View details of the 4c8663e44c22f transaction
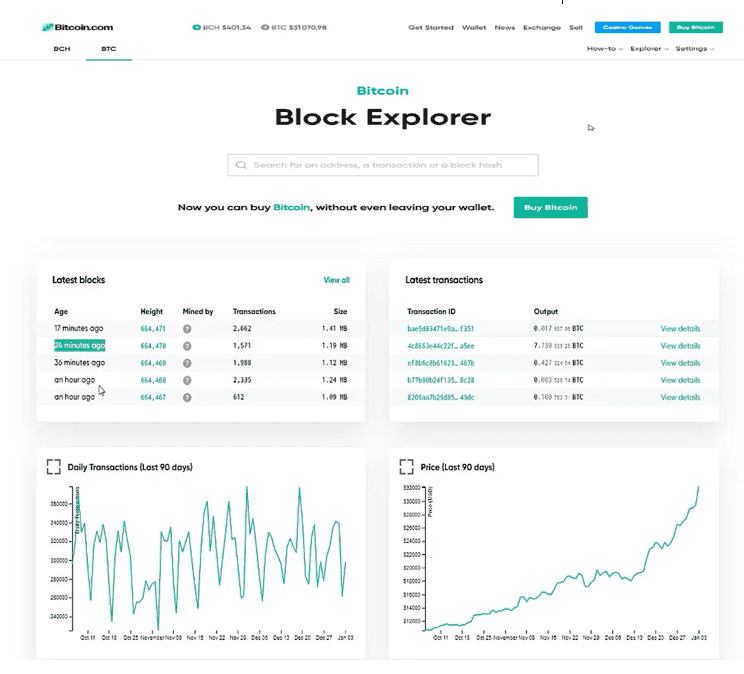 point(680,346)
